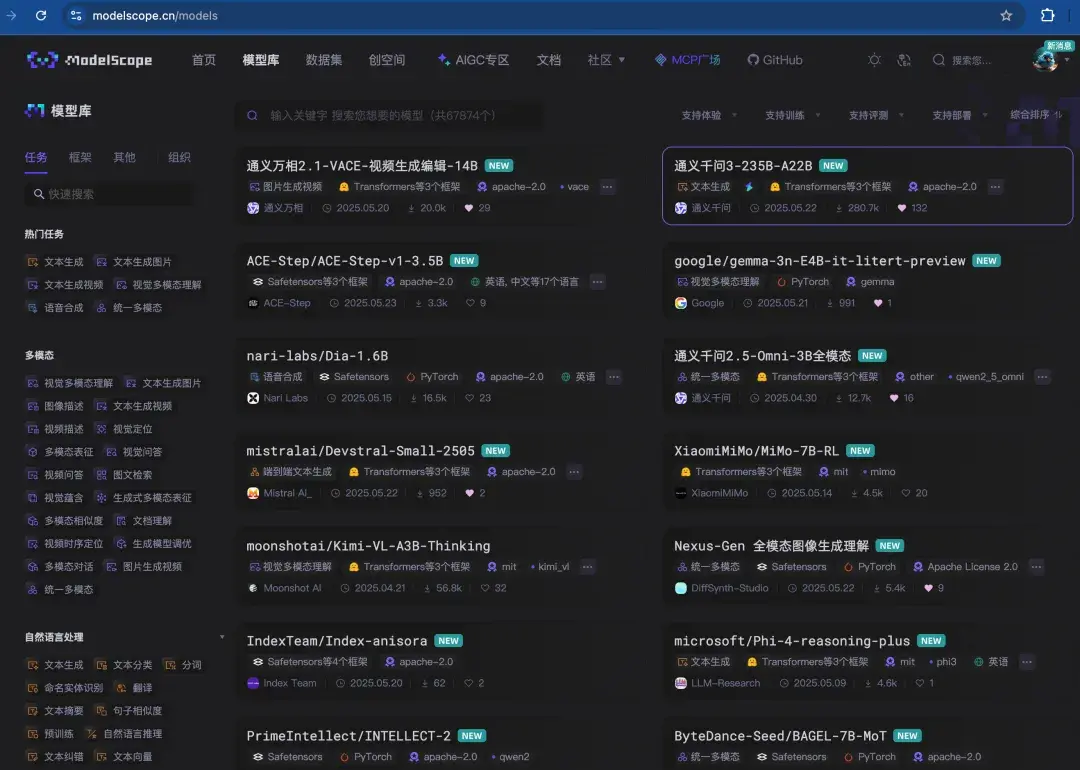
Task: Open the 数据集 navigation menu item
Action: click(324, 60)
